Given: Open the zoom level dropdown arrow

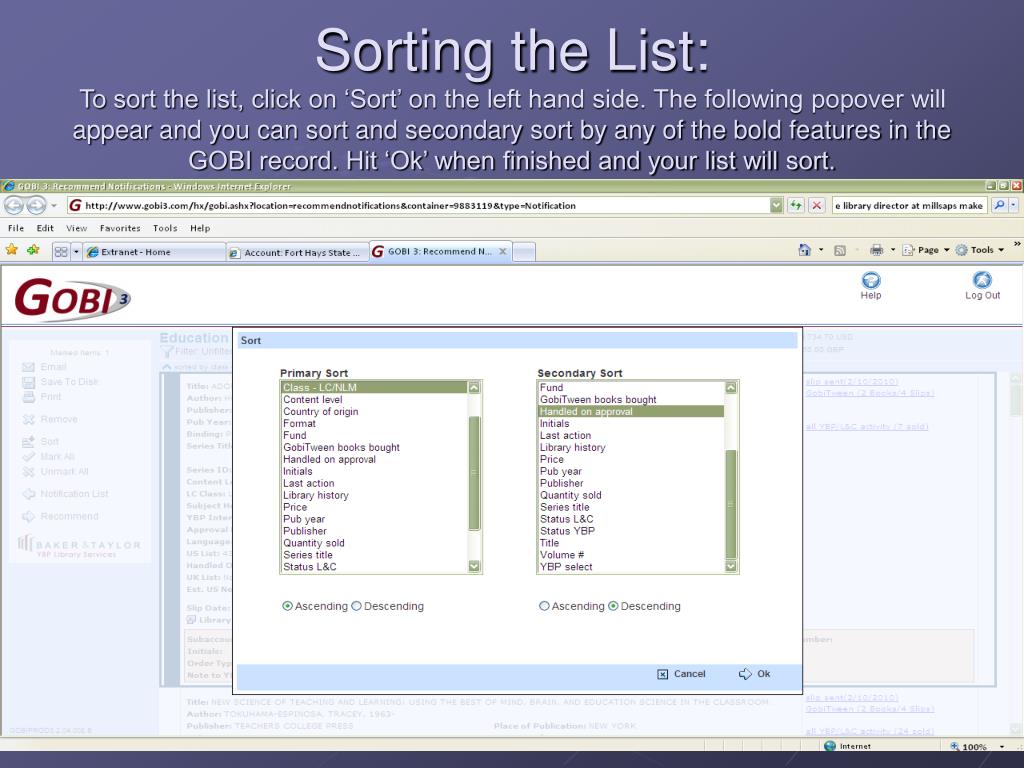Looking at the screenshot, I should 1002,746.
